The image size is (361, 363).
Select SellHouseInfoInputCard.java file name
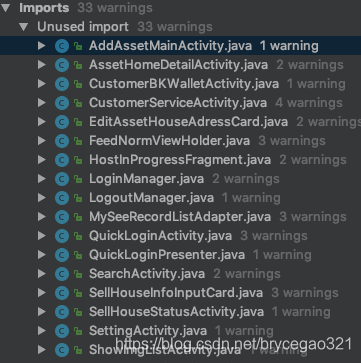(176, 293)
